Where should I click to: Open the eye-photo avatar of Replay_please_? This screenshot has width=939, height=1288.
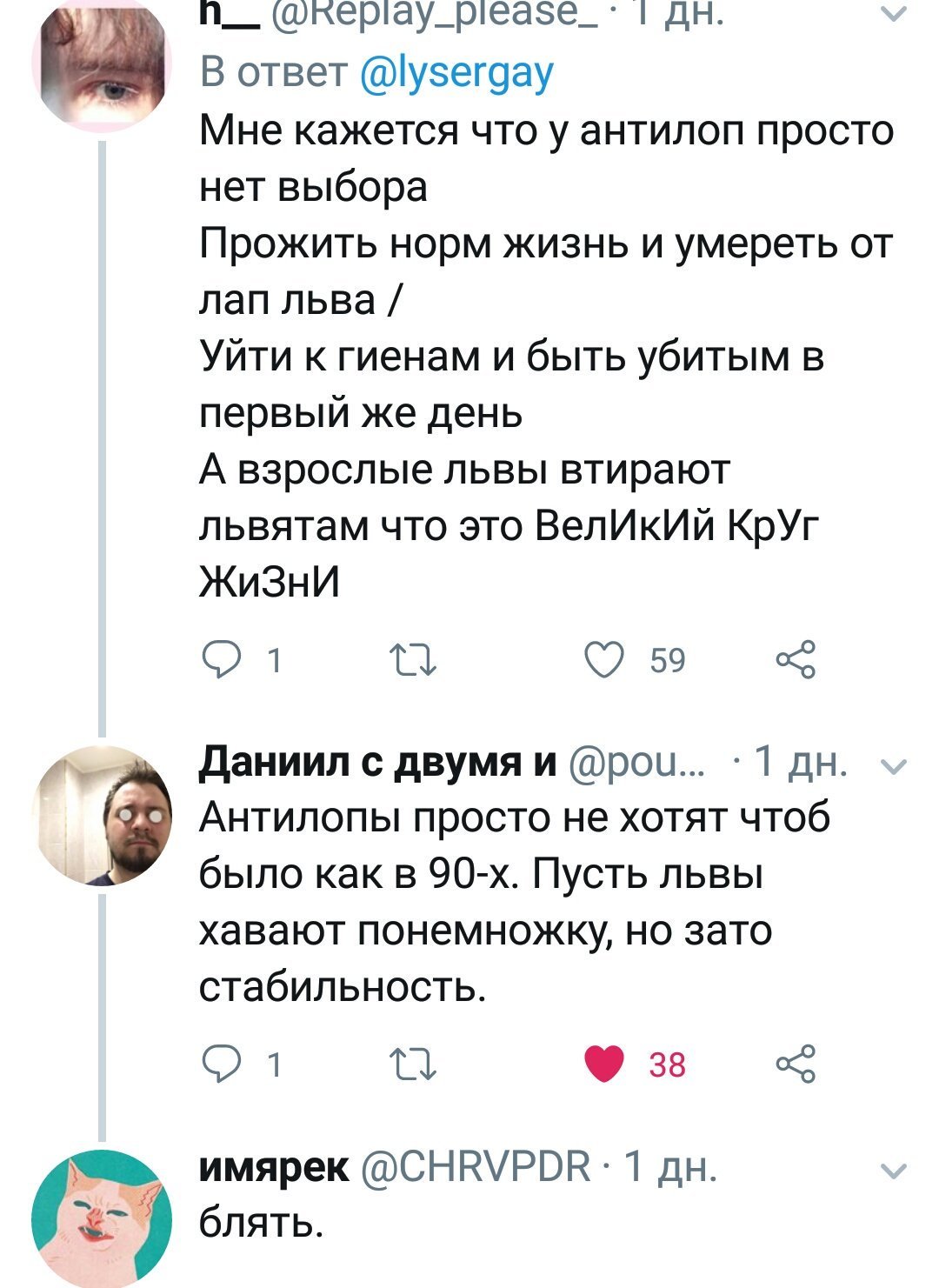click(x=102, y=65)
